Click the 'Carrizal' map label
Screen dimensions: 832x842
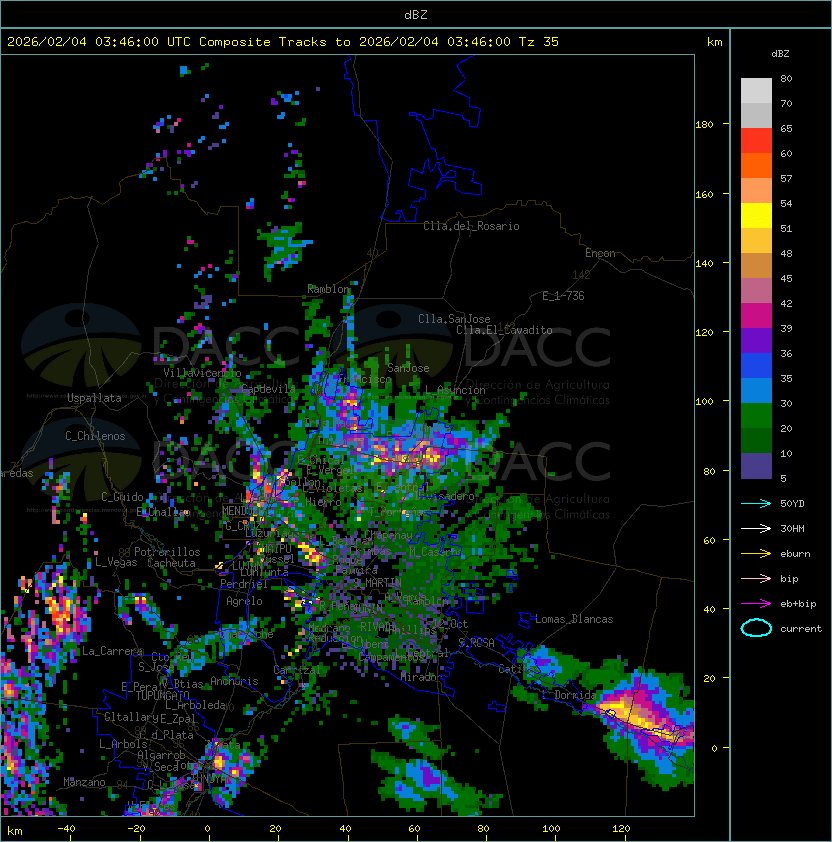click(296, 670)
